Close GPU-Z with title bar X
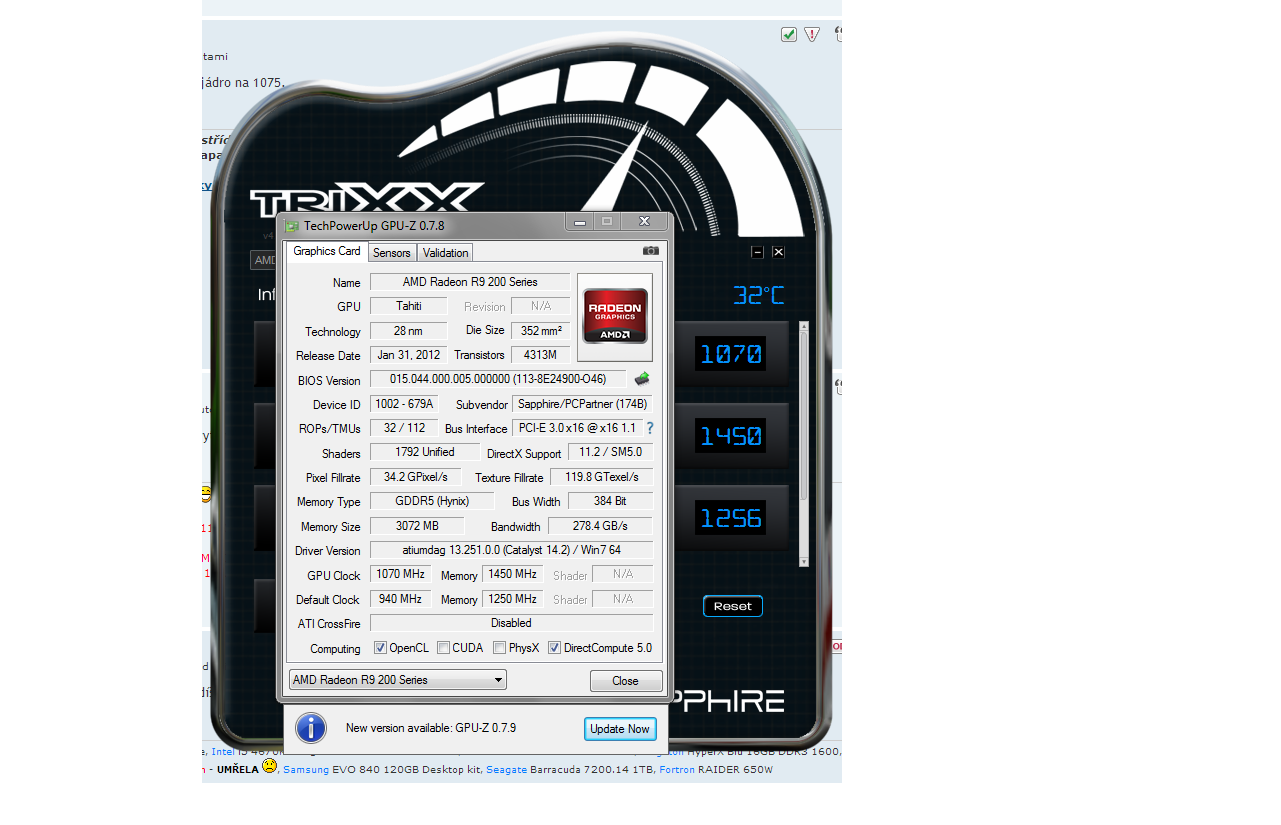 pyautogui.click(x=644, y=222)
